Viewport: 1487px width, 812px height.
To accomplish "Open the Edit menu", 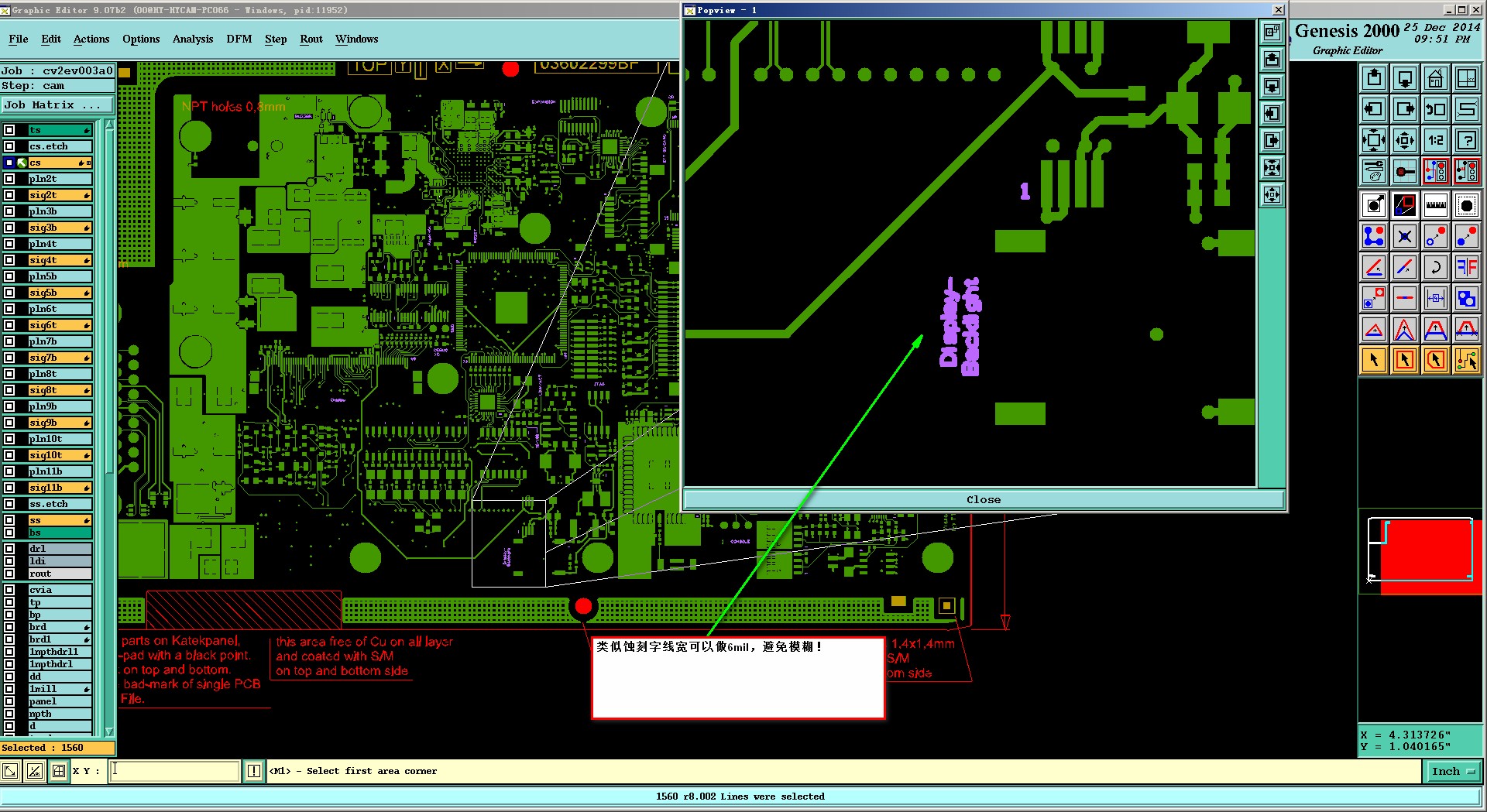I will coord(51,39).
